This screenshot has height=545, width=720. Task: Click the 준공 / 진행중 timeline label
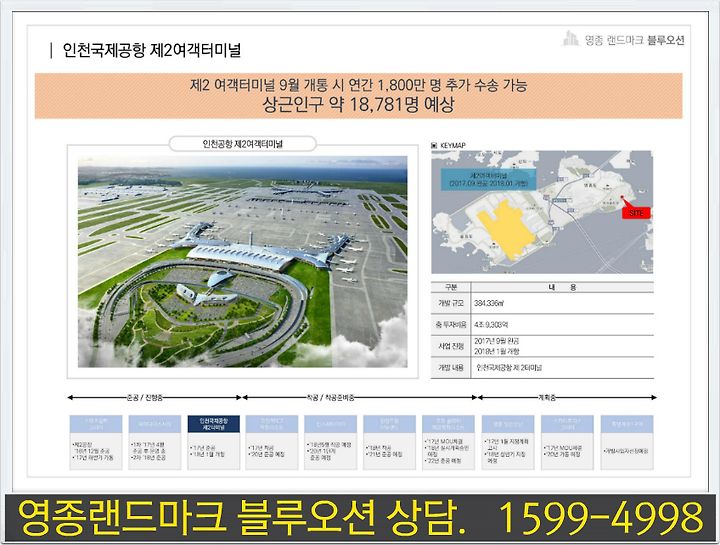(144, 398)
